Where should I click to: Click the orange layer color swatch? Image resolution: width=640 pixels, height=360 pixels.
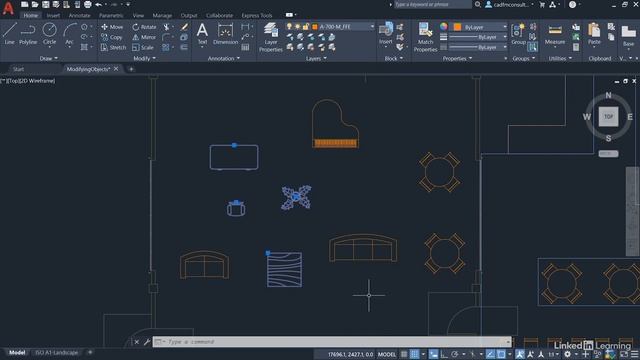click(315, 27)
